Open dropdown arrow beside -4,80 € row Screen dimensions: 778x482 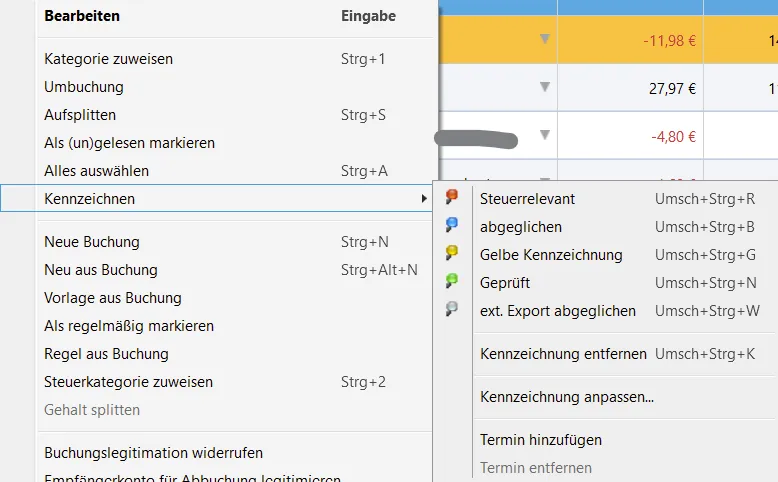[x=545, y=135]
